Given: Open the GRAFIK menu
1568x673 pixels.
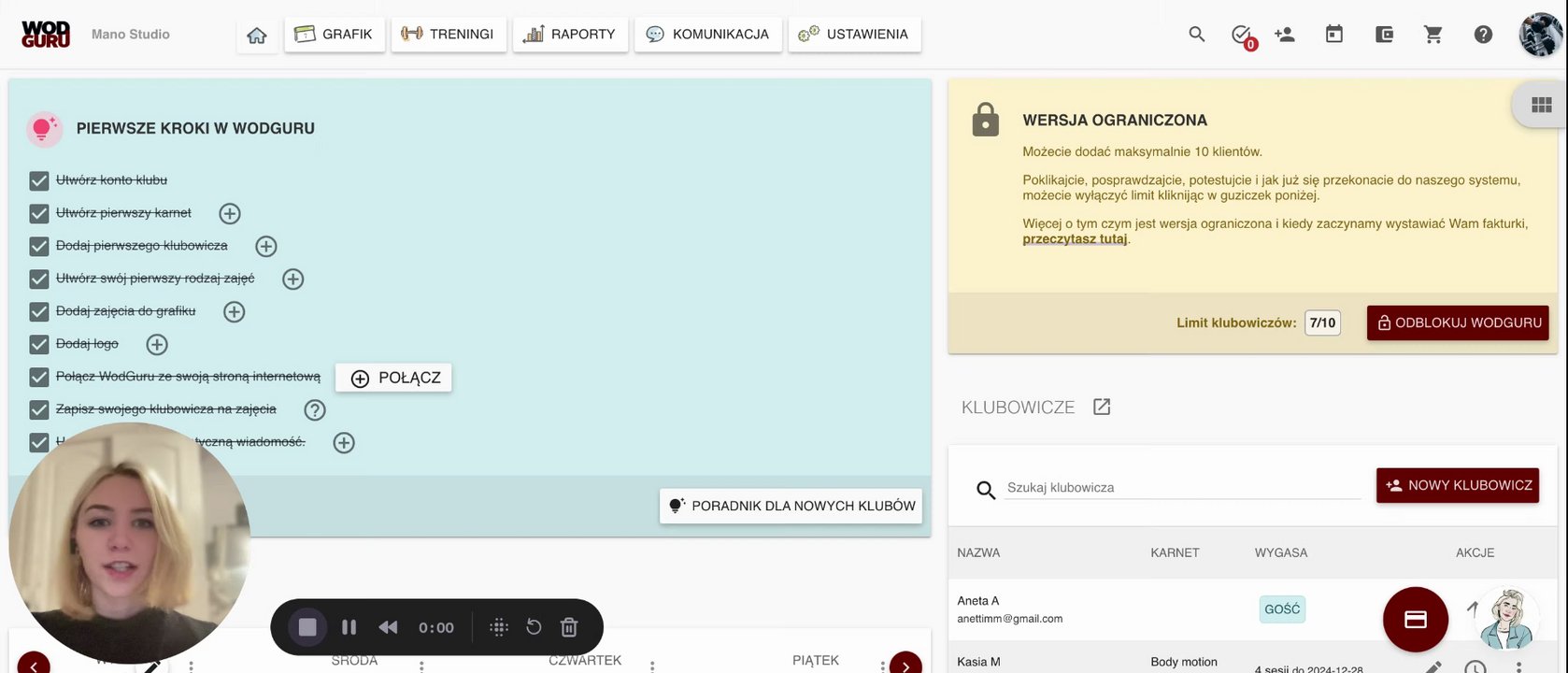Looking at the screenshot, I should click(x=335, y=35).
